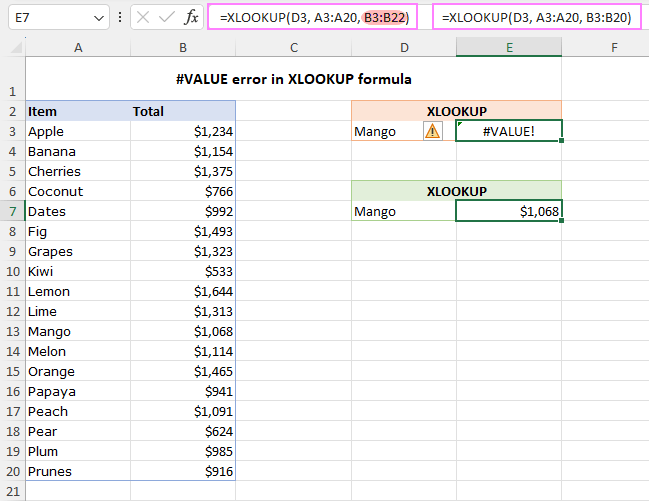
Task: Click the error warning icon beside Mango
Action: (433, 131)
